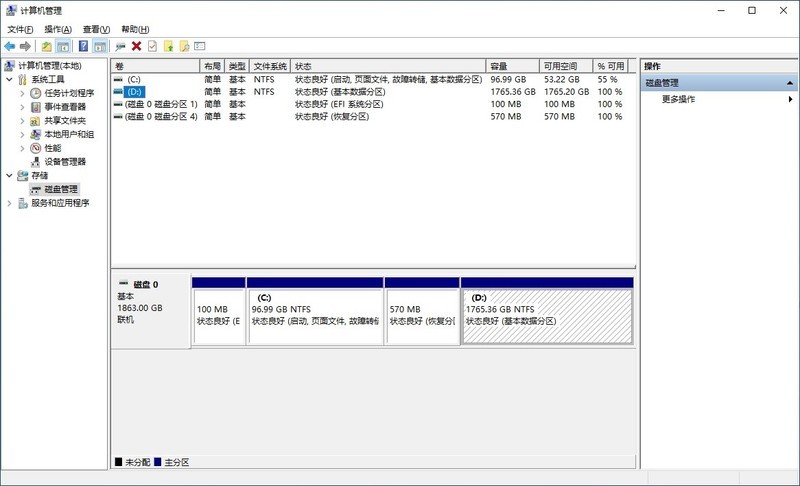The width and height of the screenshot is (800, 486).
Task: Click the 存储 tree item label
Action: 39,175
